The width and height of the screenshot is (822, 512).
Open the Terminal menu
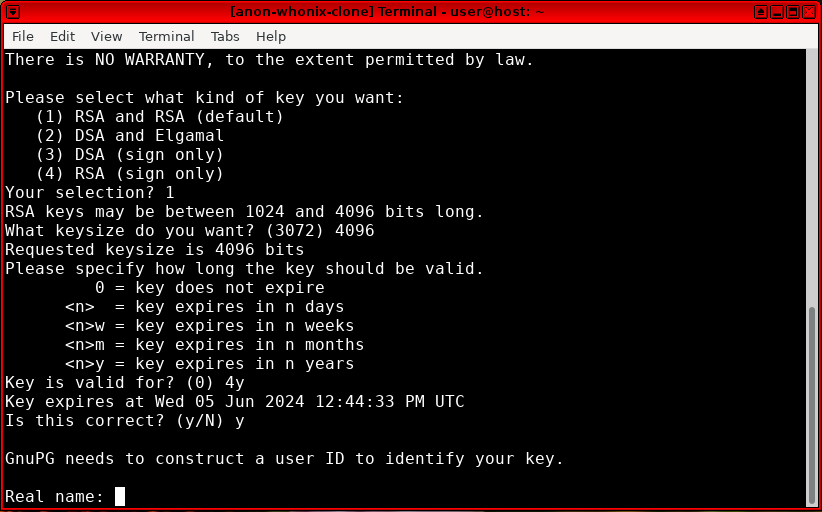pos(167,36)
